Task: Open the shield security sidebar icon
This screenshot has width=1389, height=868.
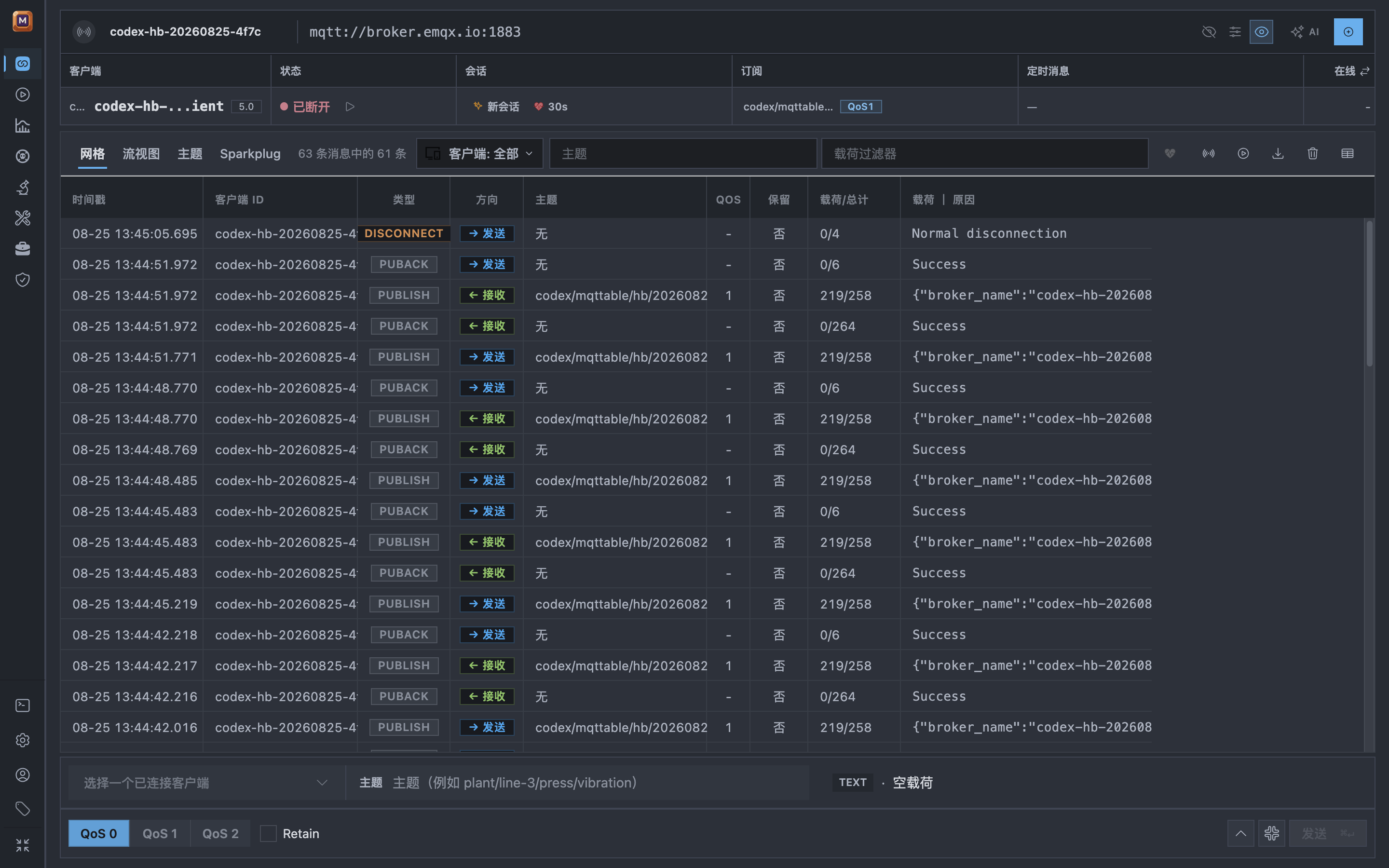Action: [22, 280]
